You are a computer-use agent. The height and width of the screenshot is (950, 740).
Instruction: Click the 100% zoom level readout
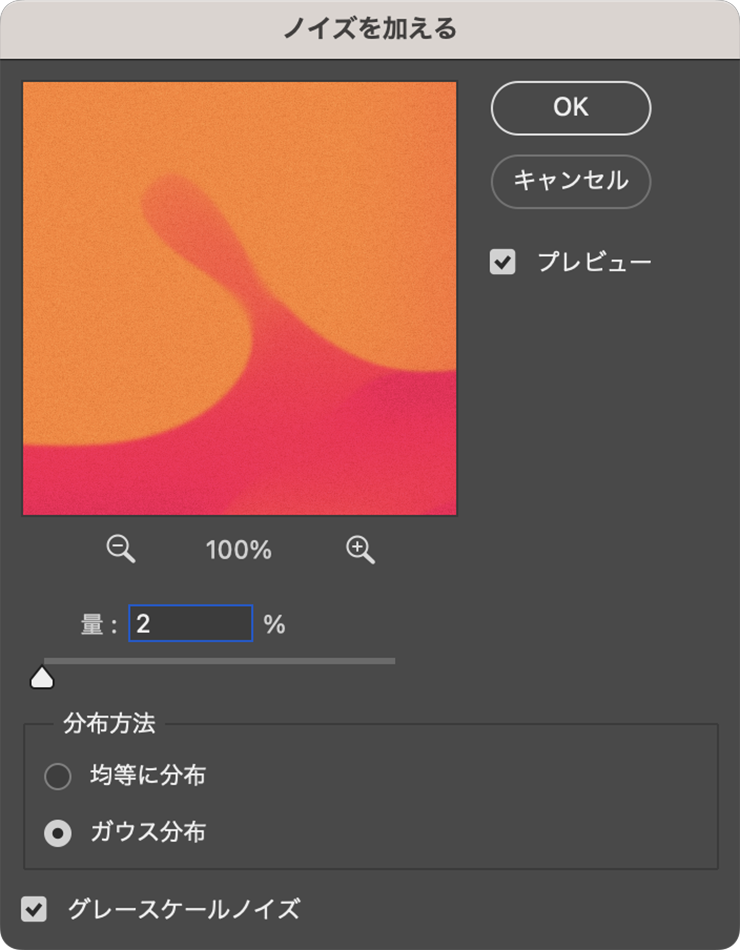[239, 549]
